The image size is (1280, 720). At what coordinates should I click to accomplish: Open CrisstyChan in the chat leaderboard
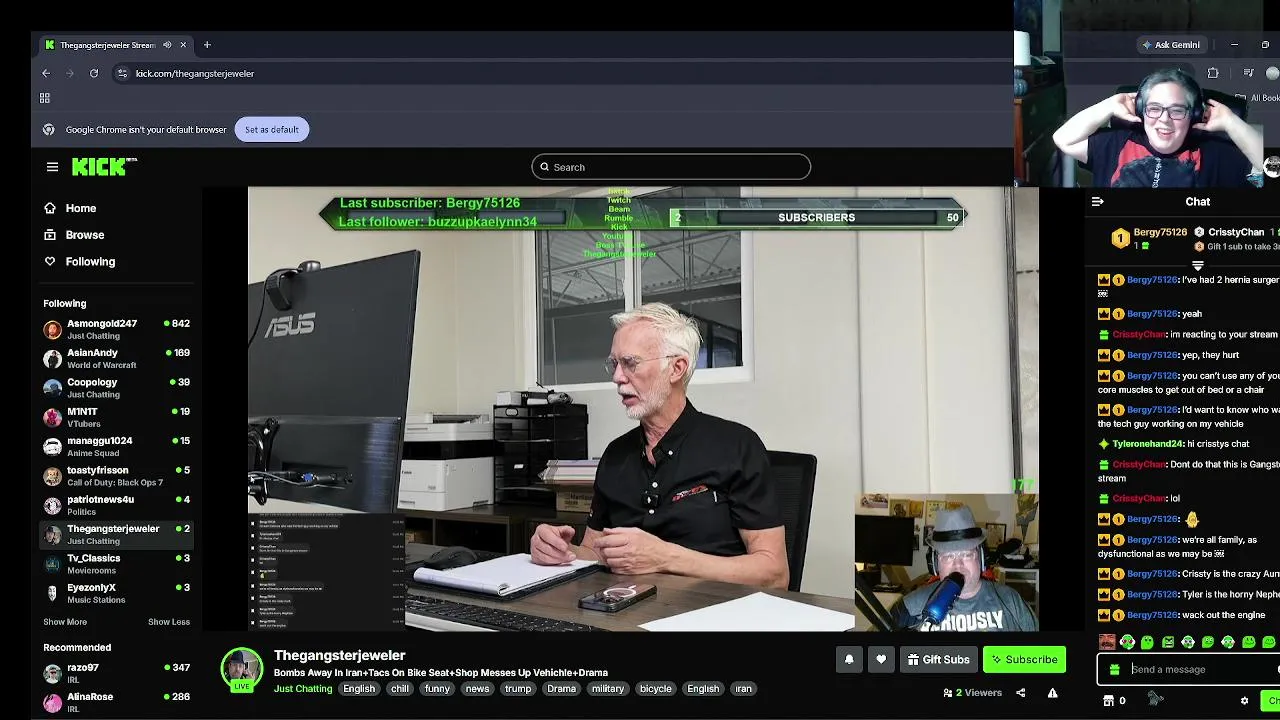coord(1236,233)
